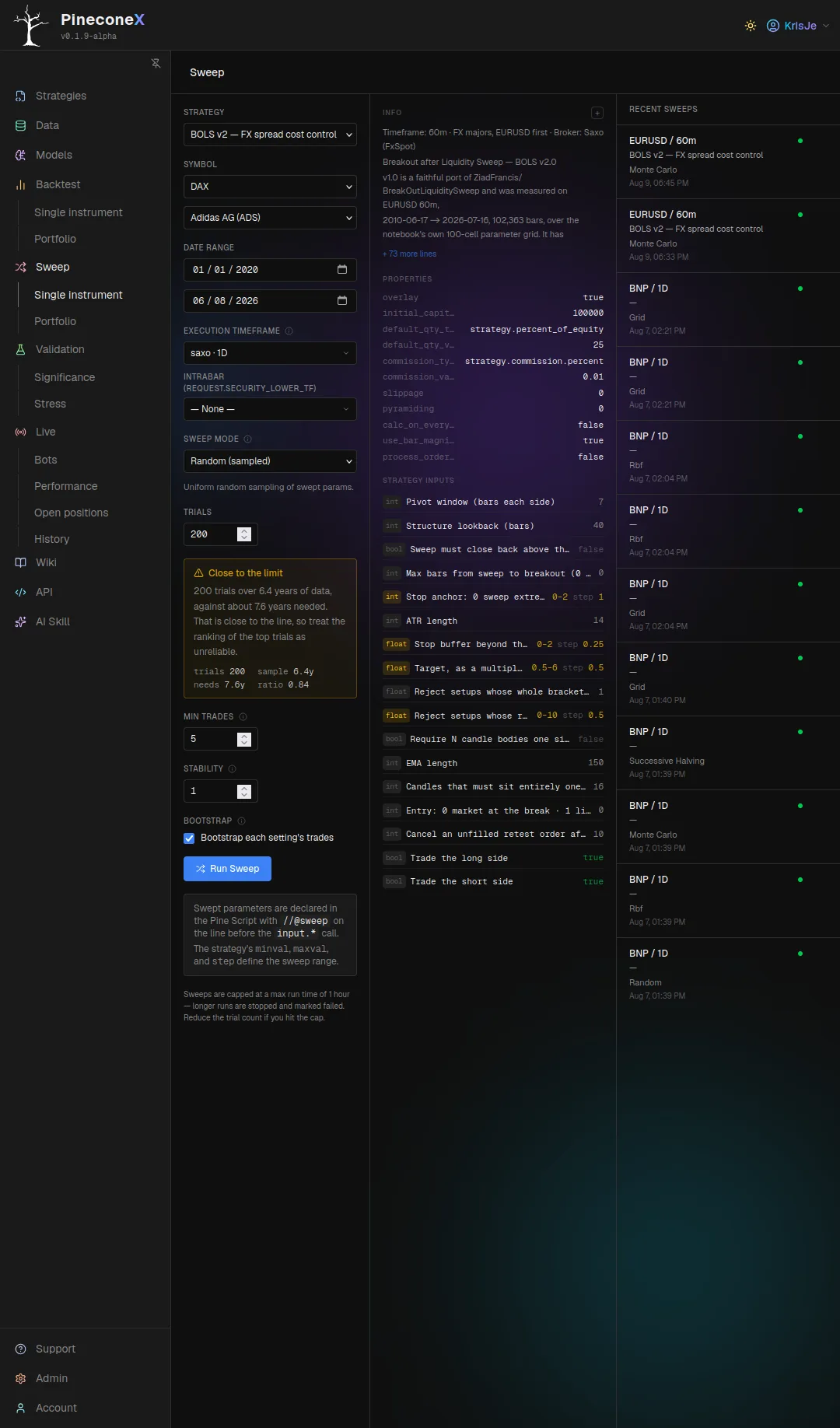Open BNP / 1D Random sweep
This screenshot has width=840, height=1428.
pos(728,975)
